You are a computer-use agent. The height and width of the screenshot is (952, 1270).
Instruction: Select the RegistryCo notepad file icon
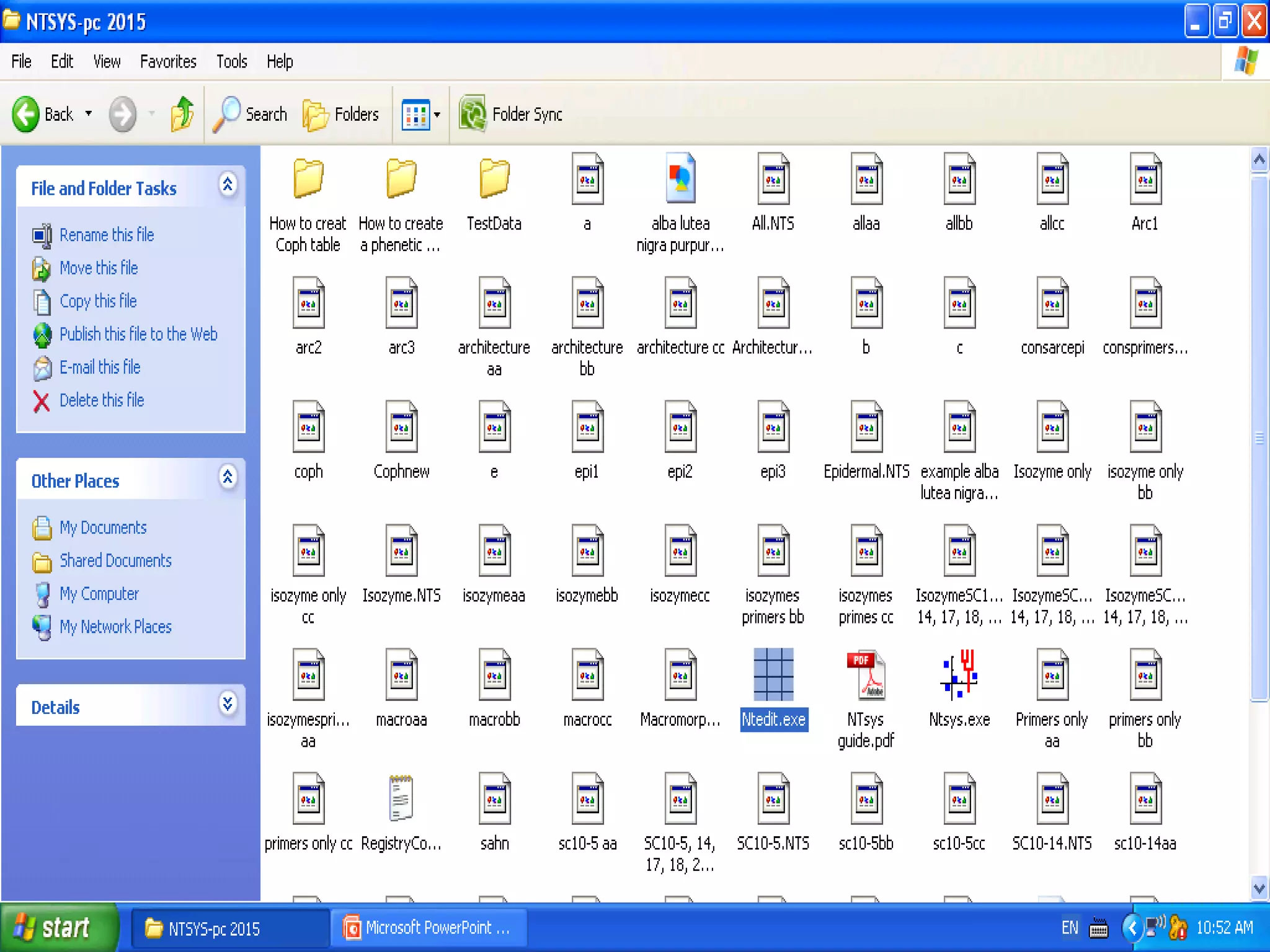tap(401, 798)
